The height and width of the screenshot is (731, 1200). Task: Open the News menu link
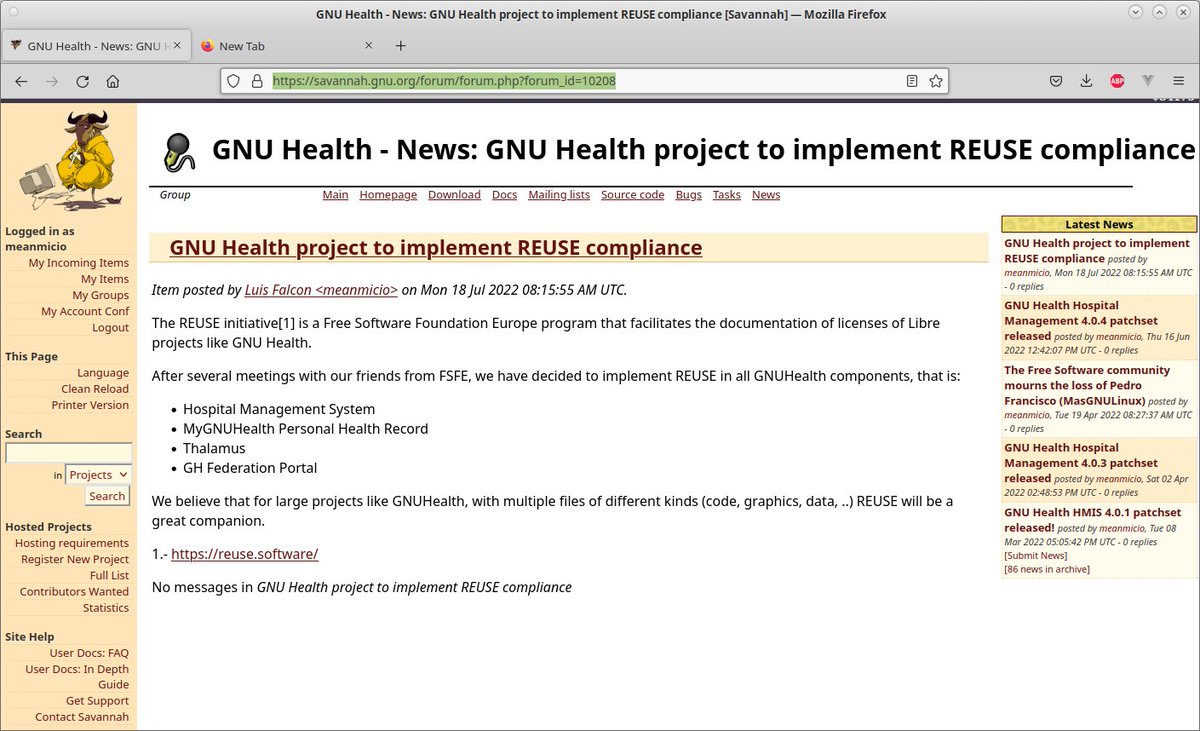click(766, 195)
